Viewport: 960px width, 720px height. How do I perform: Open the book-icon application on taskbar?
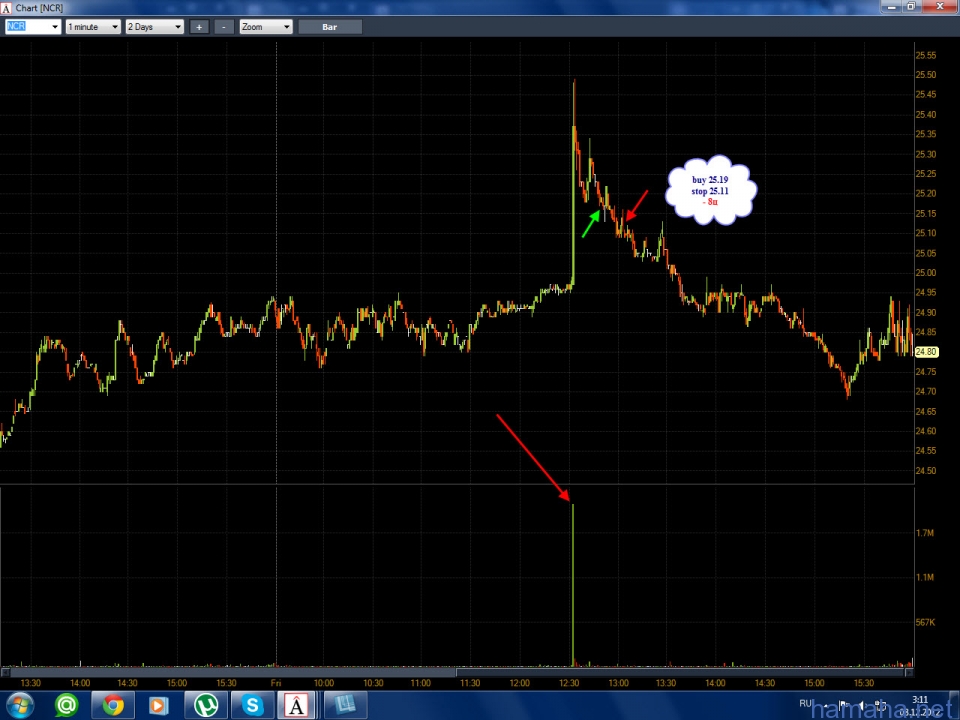[343, 705]
